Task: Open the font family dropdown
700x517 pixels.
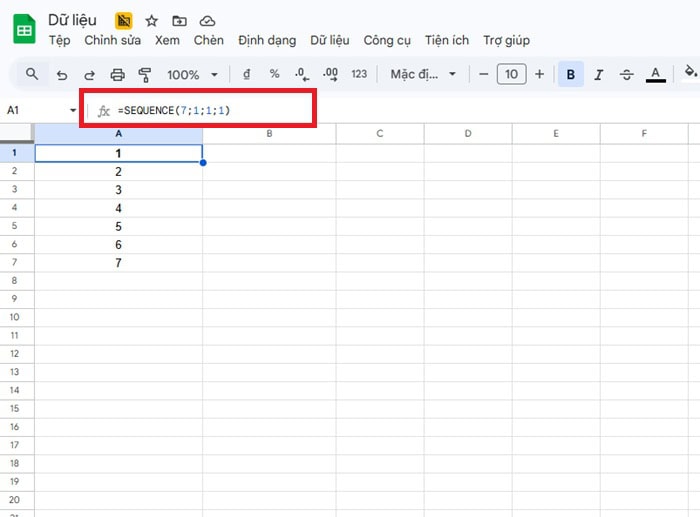Action: pyautogui.click(x=422, y=74)
